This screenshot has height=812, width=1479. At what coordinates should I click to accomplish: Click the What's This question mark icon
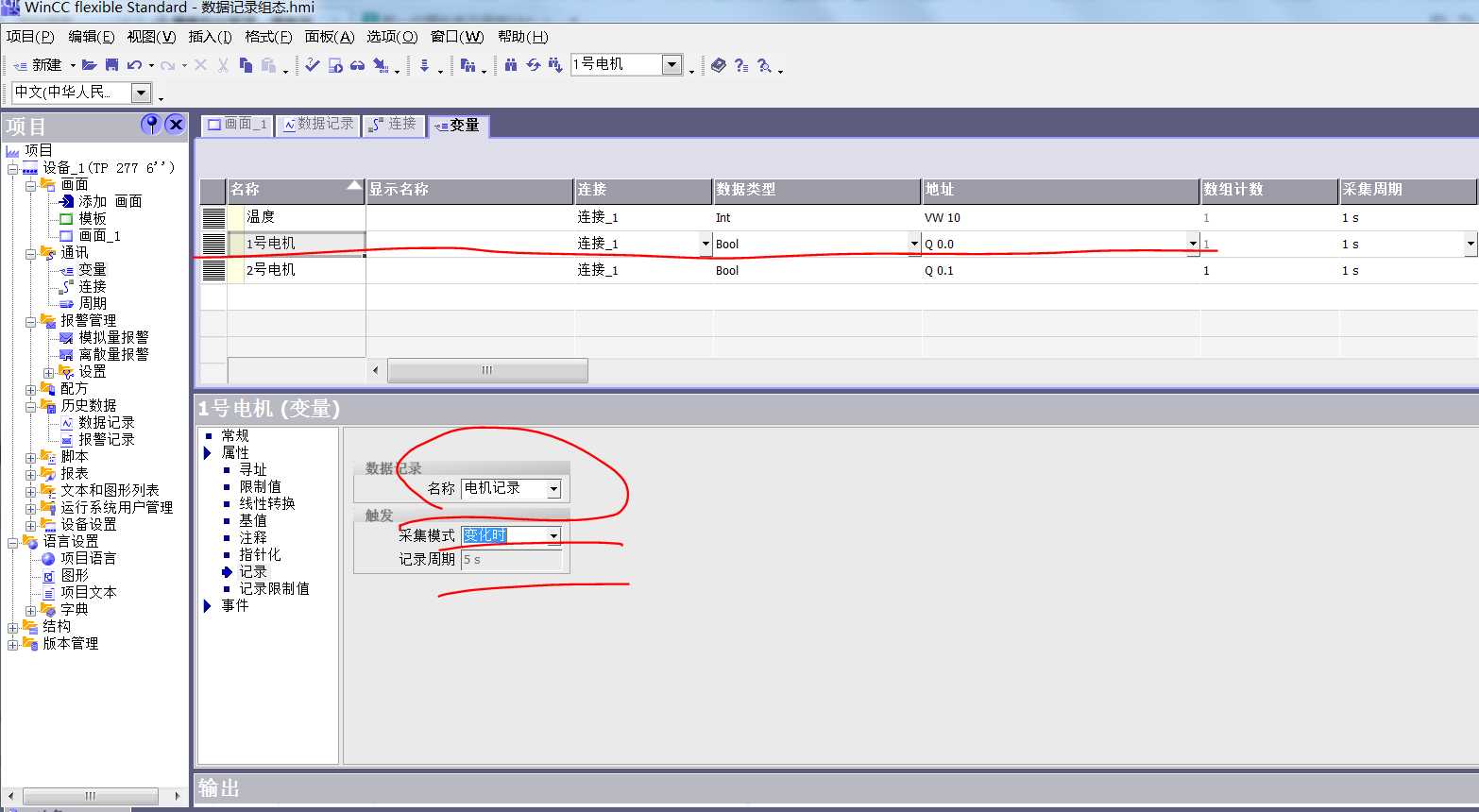741,65
